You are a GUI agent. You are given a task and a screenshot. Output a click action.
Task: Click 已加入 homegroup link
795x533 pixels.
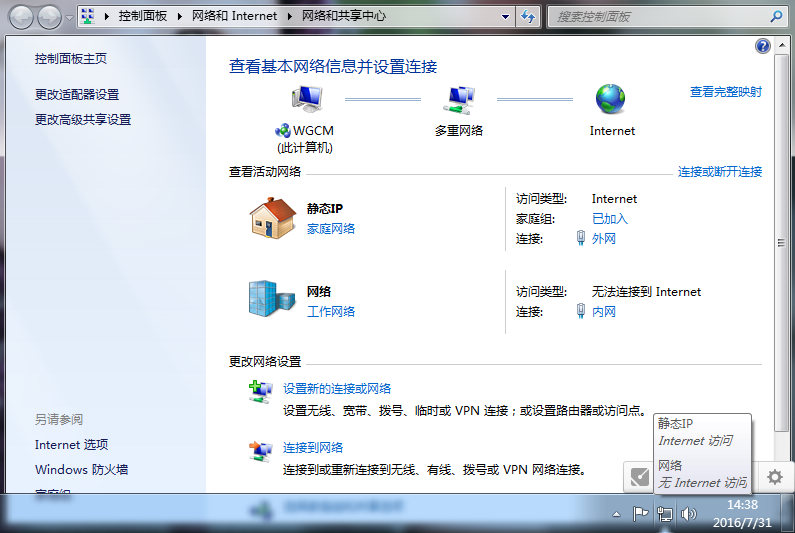(610, 219)
